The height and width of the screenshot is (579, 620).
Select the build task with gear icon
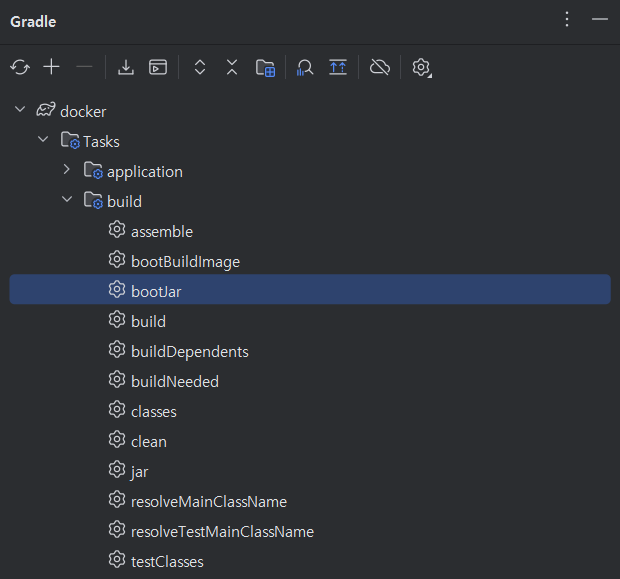click(310, 322)
